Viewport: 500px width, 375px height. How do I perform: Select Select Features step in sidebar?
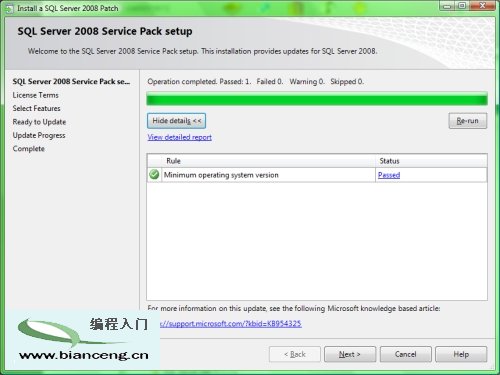coord(36,109)
